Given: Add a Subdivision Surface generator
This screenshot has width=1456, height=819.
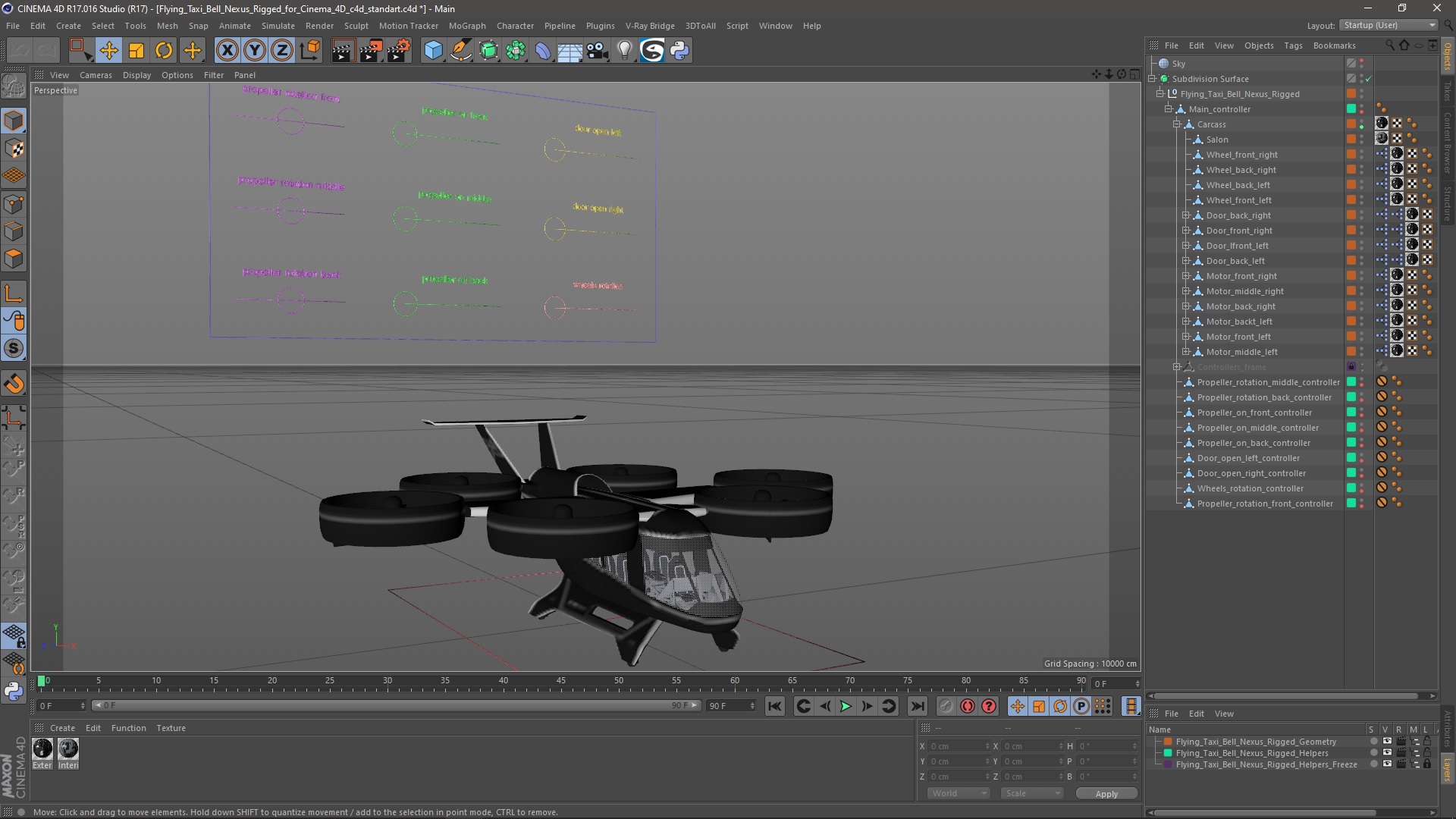Looking at the screenshot, I should pos(488,51).
